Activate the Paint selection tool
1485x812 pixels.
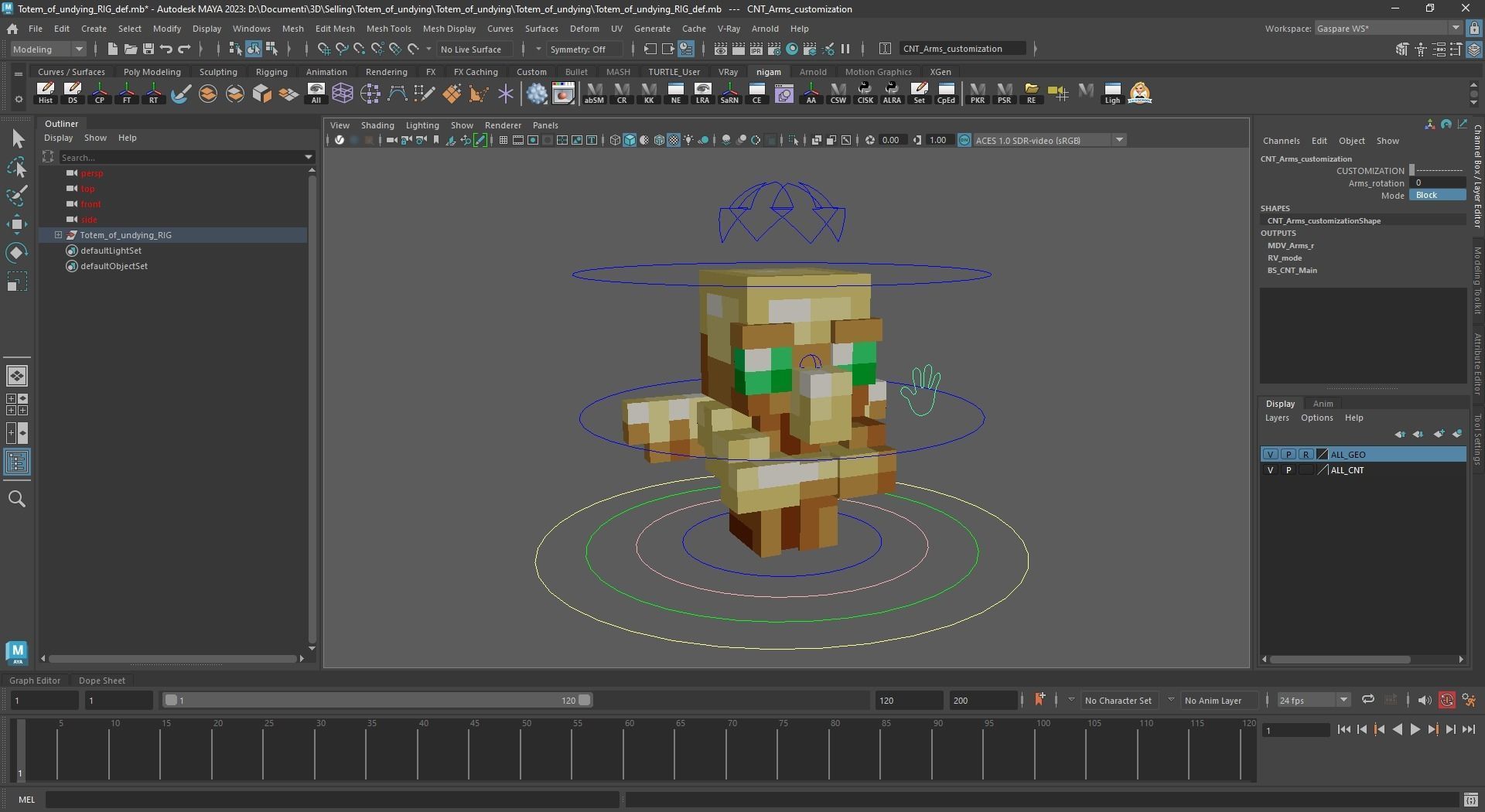tap(17, 195)
